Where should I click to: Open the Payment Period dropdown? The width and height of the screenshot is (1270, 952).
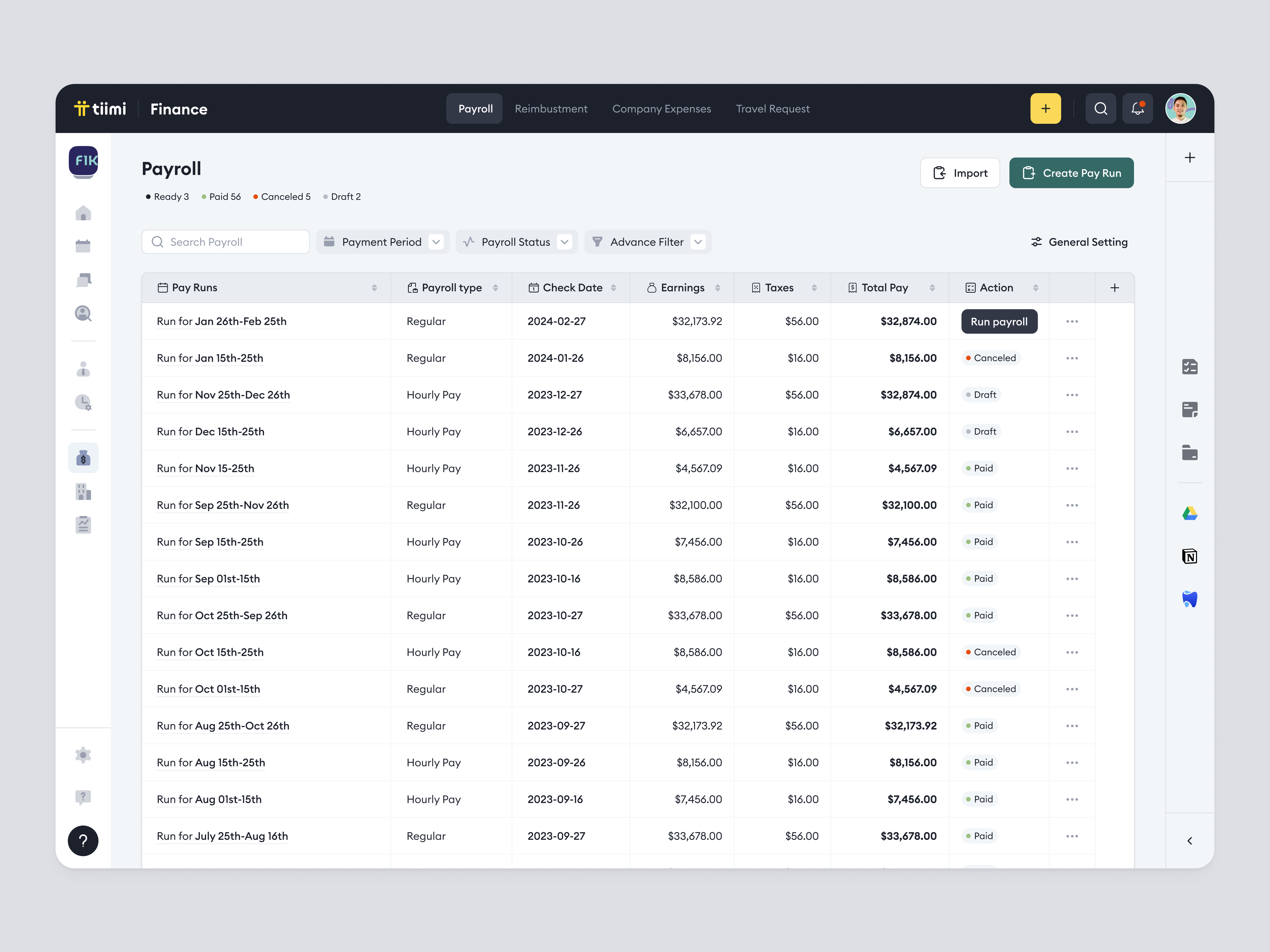click(382, 242)
